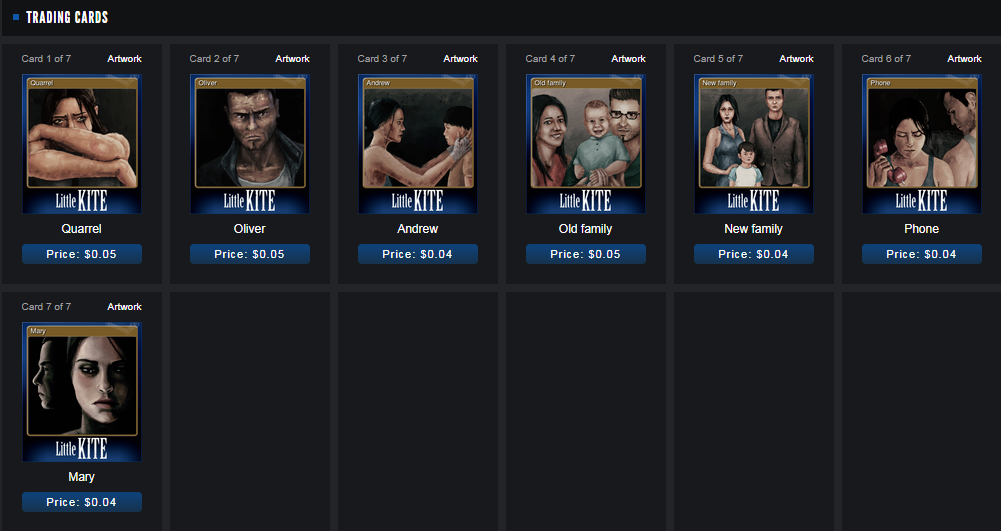Screen dimensions: 1001x531
Task: Open the Andrew trading card image
Action: coord(418,144)
